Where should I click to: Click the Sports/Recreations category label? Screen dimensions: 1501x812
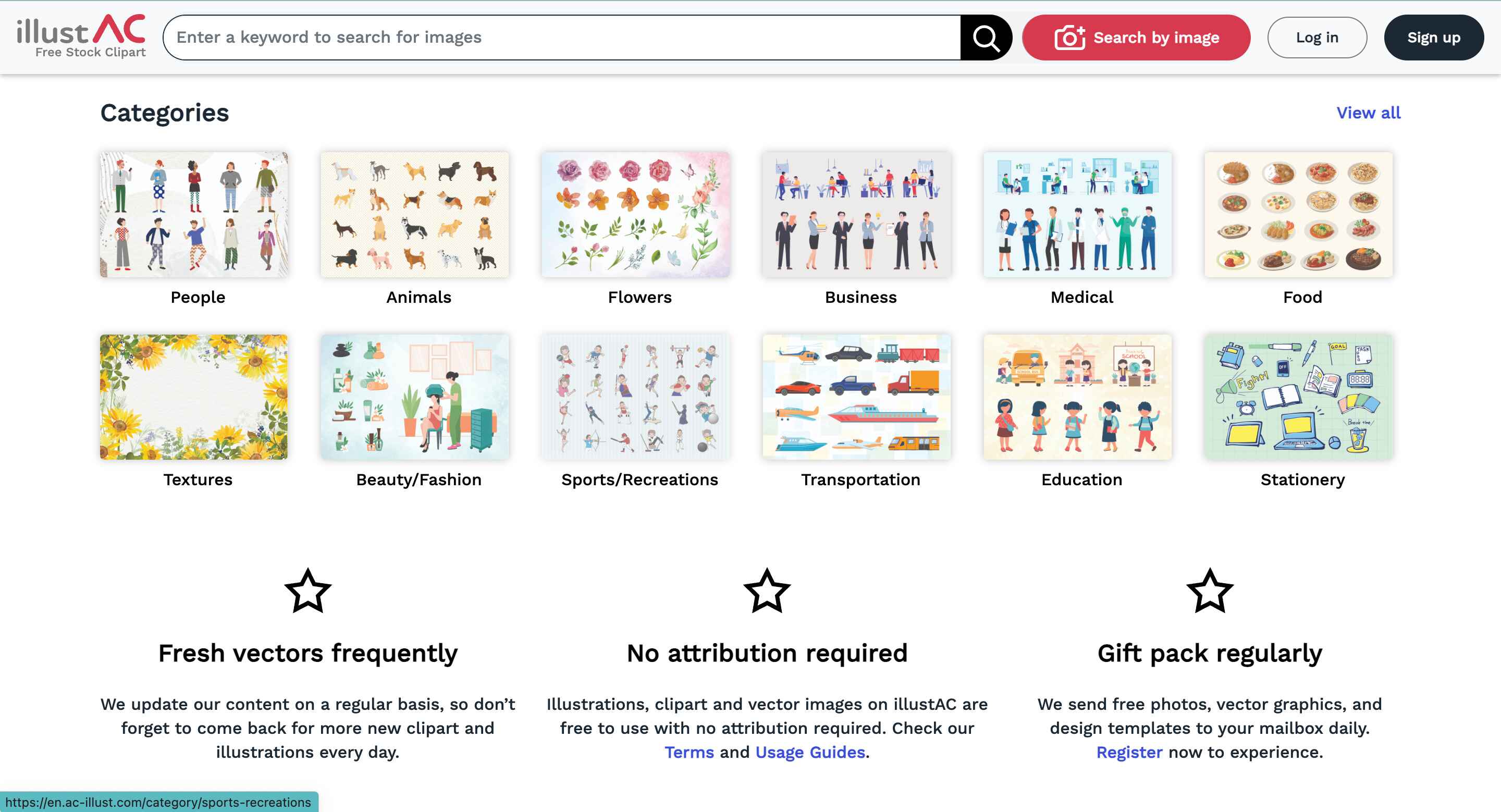(x=639, y=479)
